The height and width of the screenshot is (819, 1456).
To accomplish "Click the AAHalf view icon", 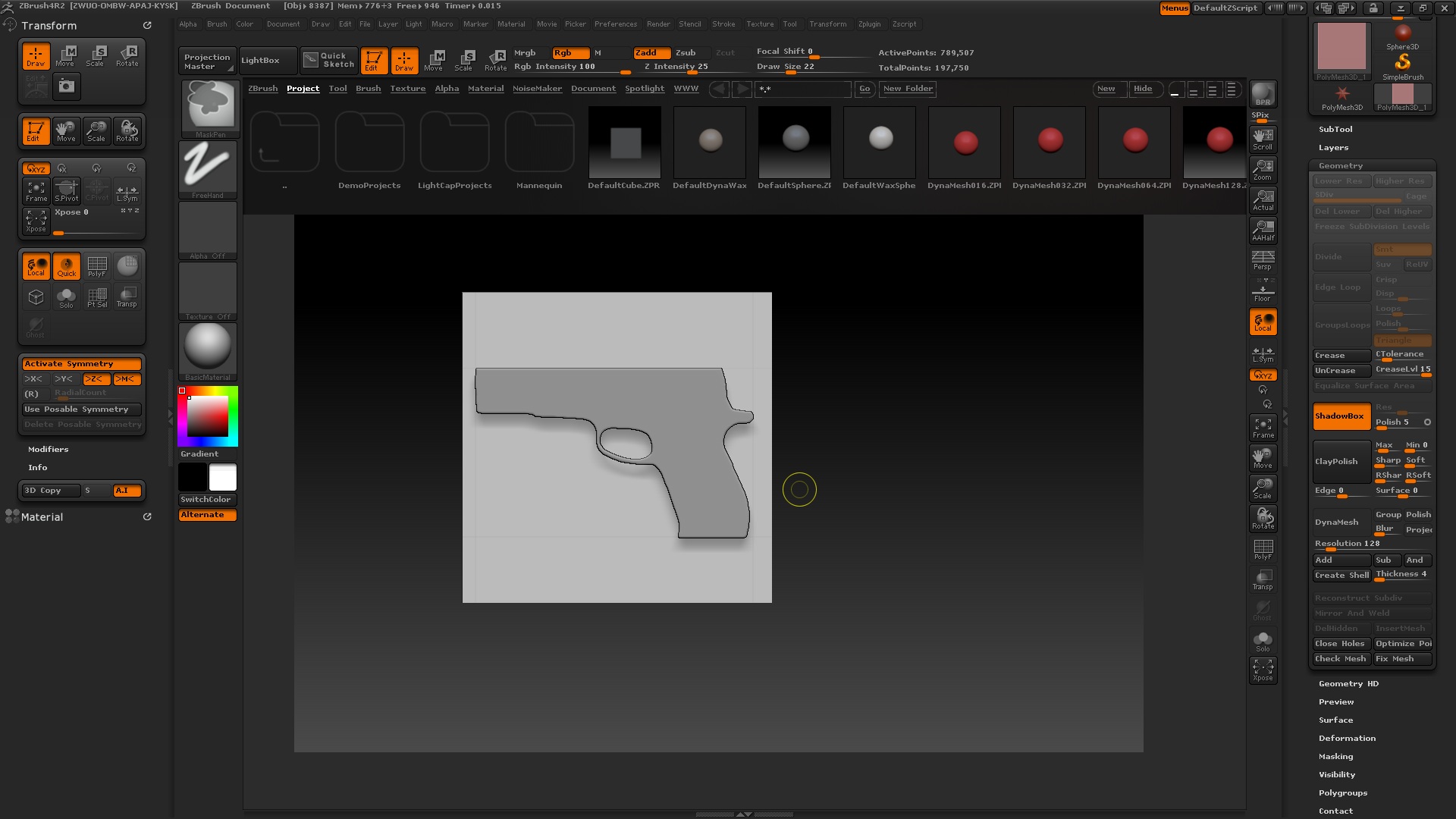I will (x=1263, y=230).
